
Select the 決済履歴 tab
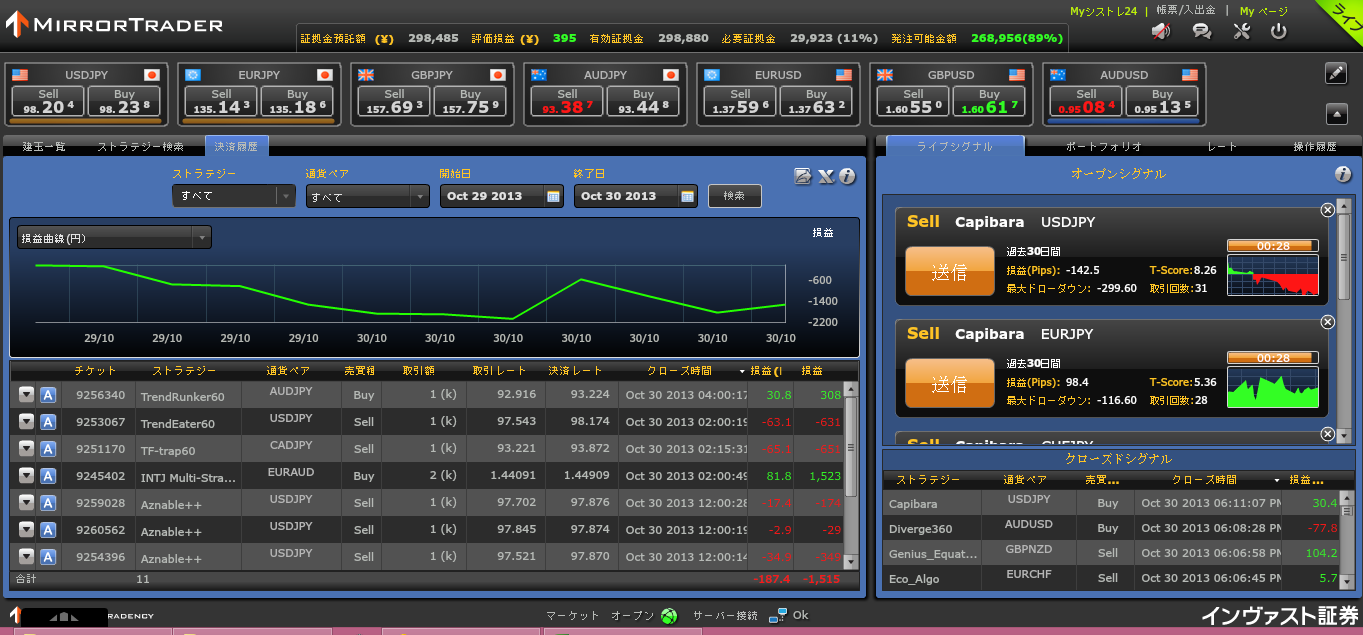236,146
